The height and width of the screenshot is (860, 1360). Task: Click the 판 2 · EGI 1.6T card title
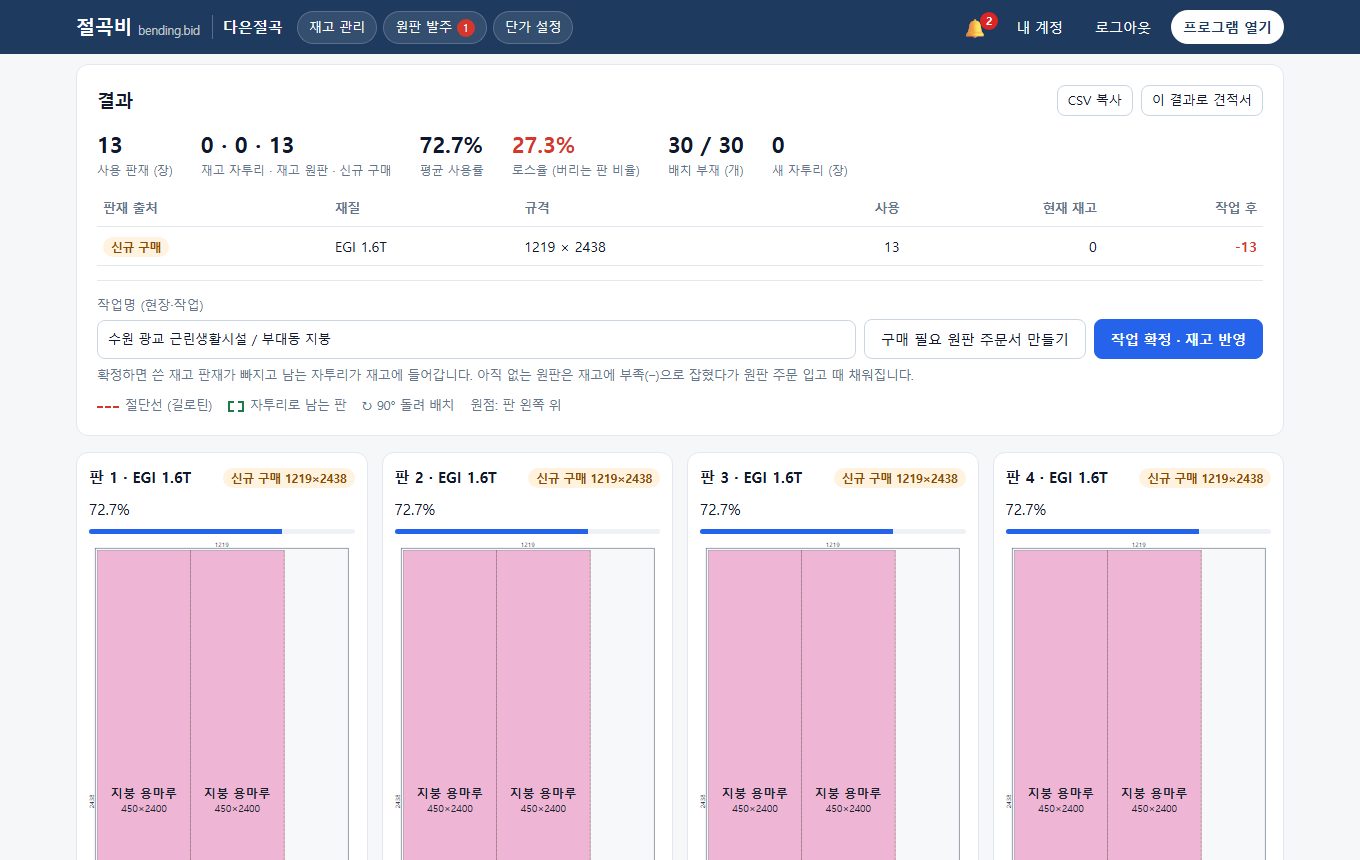[446, 478]
